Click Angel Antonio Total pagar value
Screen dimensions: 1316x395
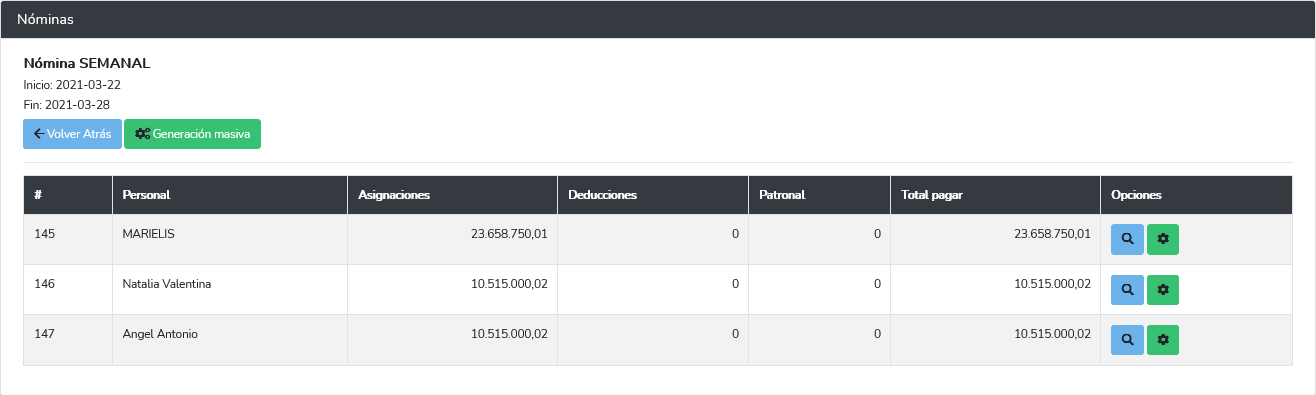[x=1052, y=334]
